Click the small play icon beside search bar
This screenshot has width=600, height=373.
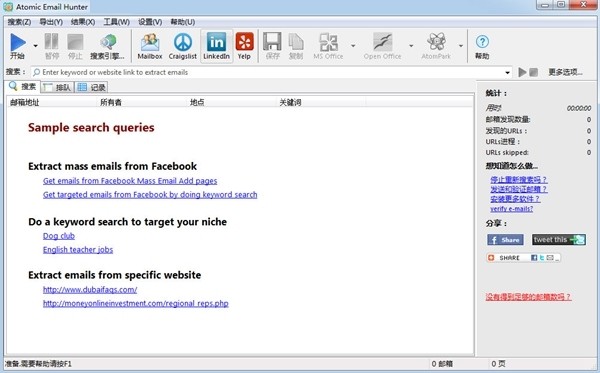point(522,72)
